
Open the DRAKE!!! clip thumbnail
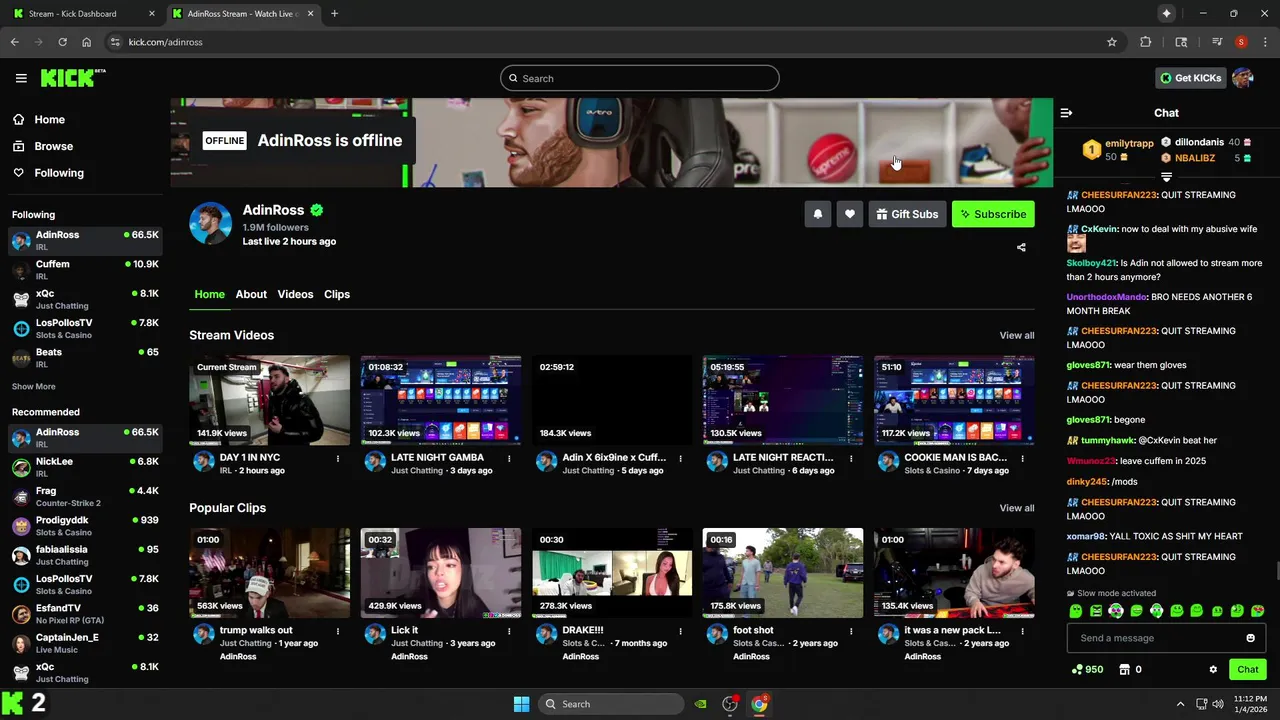coord(612,573)
